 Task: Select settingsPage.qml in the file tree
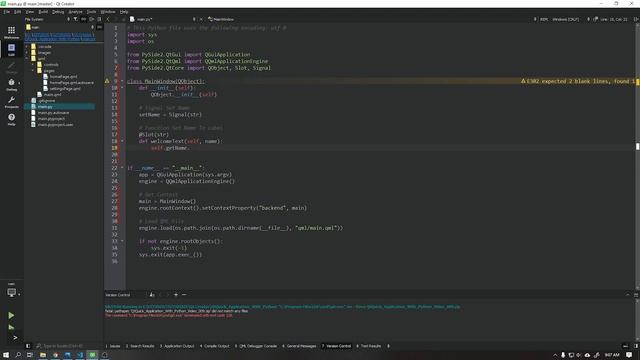pyautogui.click(x=64, y=88)
